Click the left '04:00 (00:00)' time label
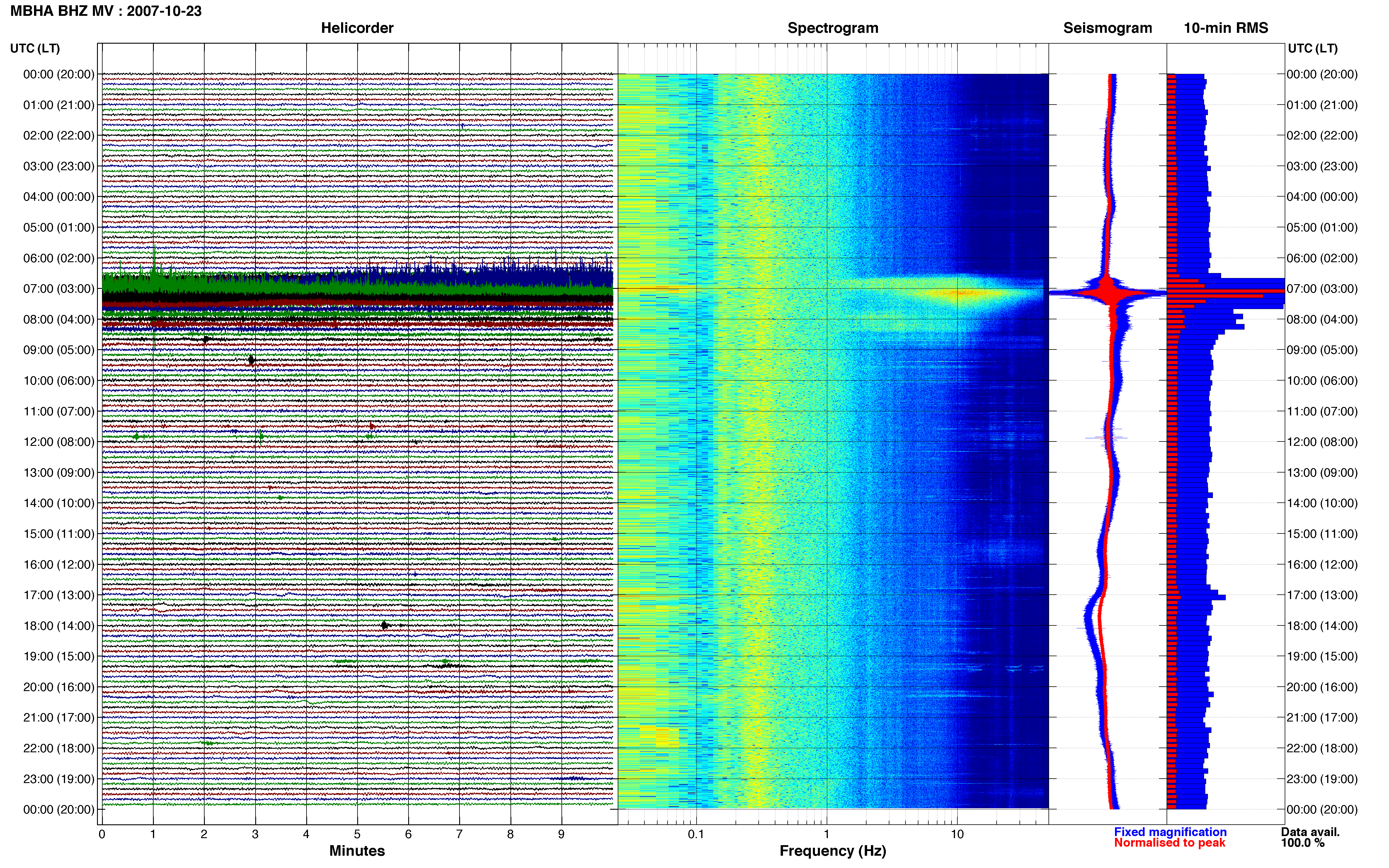 pos(59,196)
